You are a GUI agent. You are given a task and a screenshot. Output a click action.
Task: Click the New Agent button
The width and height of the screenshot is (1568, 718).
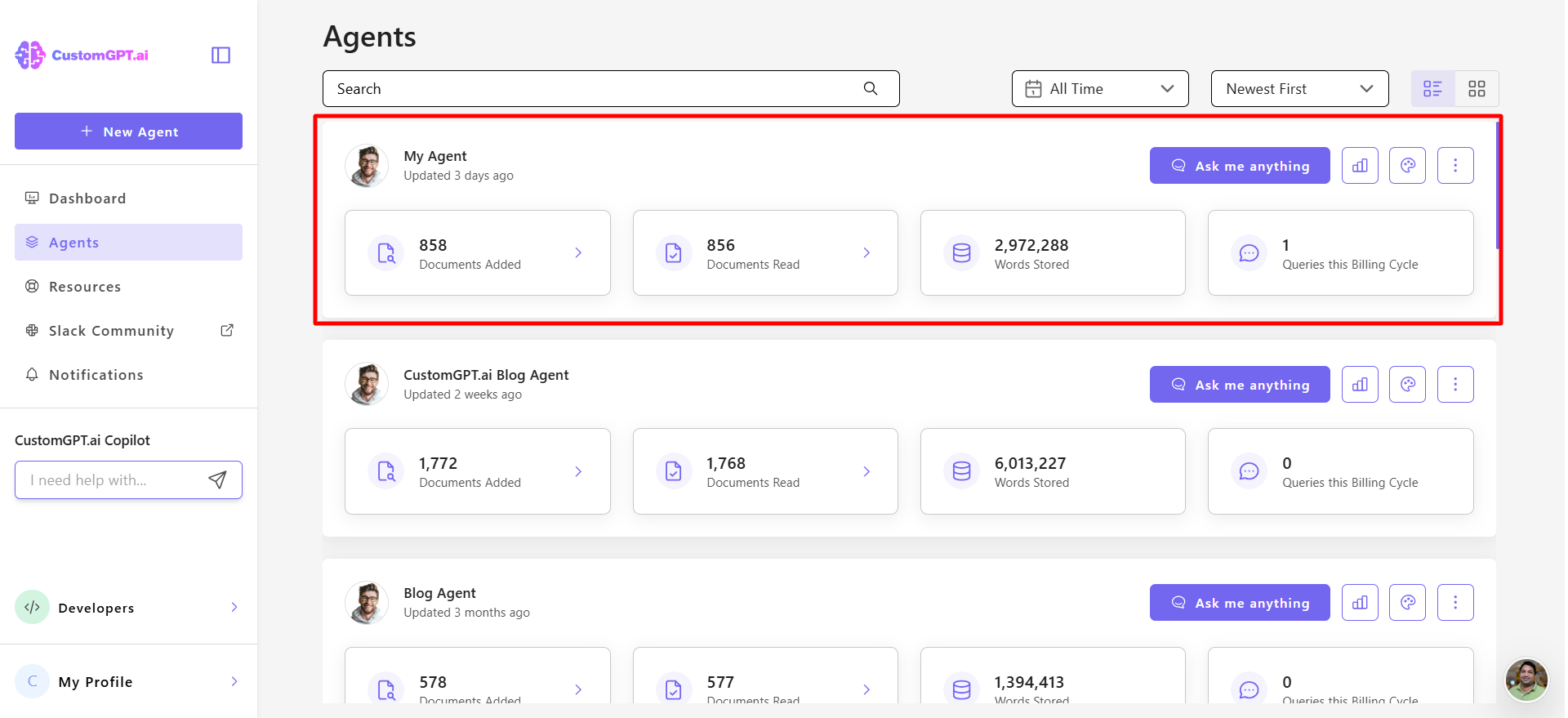[128, 131]
